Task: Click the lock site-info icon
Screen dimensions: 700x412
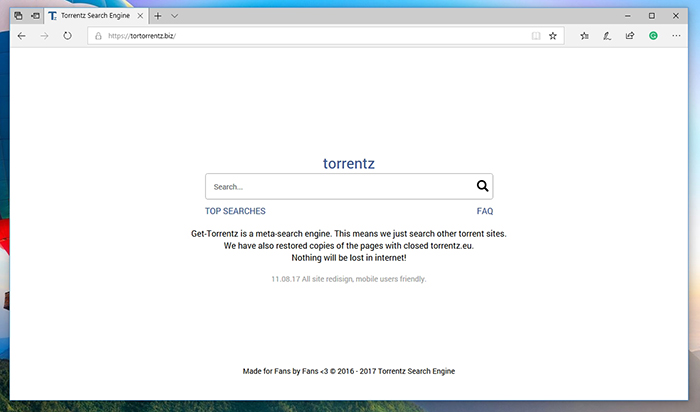Action: tap(98, 36)
